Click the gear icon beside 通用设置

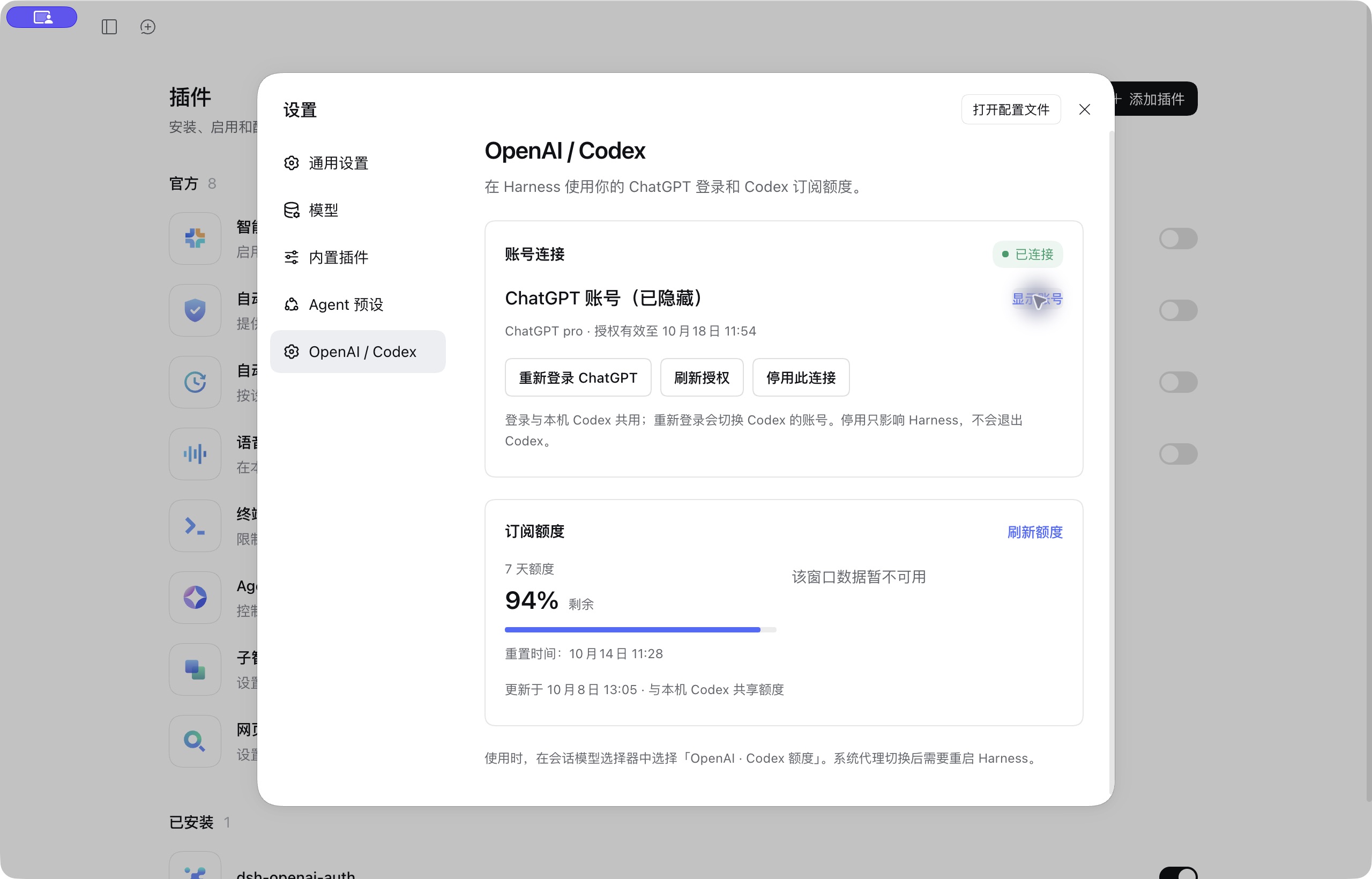tap(292, 163)
